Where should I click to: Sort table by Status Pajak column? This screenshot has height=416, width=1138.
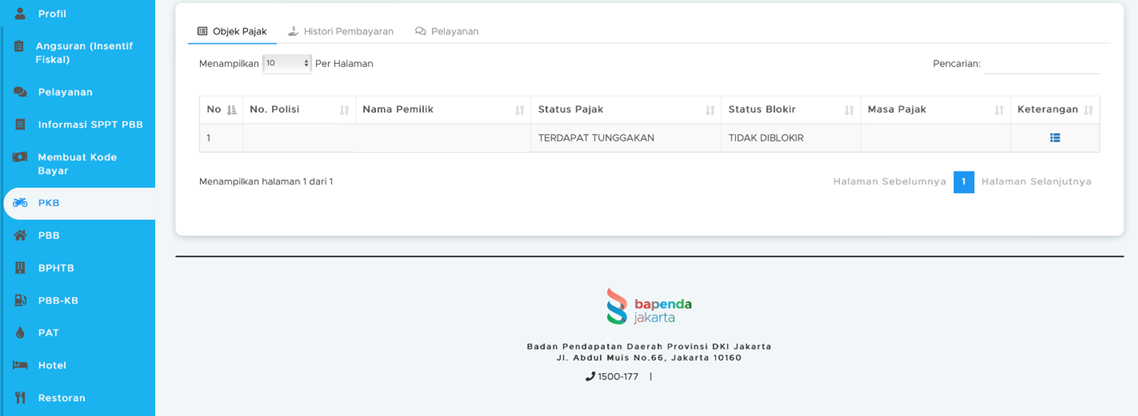(x=625, y=110)
